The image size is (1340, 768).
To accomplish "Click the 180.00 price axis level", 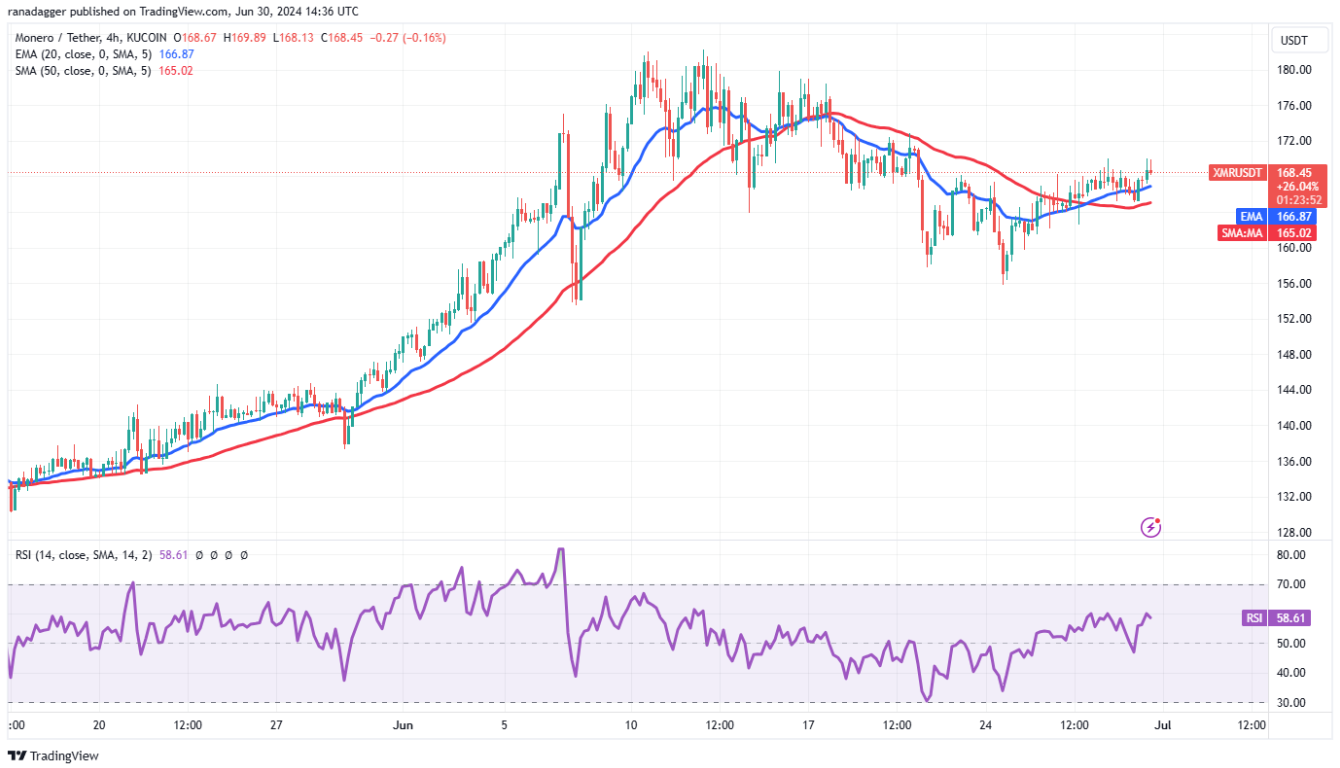I will tap(1294, 70).
